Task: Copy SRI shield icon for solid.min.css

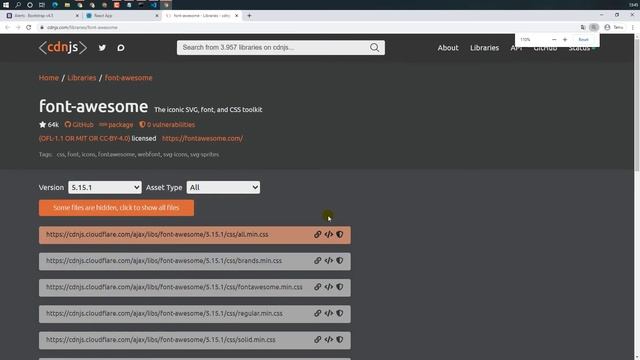Action: pyautogui.click(x=340, y=339)
